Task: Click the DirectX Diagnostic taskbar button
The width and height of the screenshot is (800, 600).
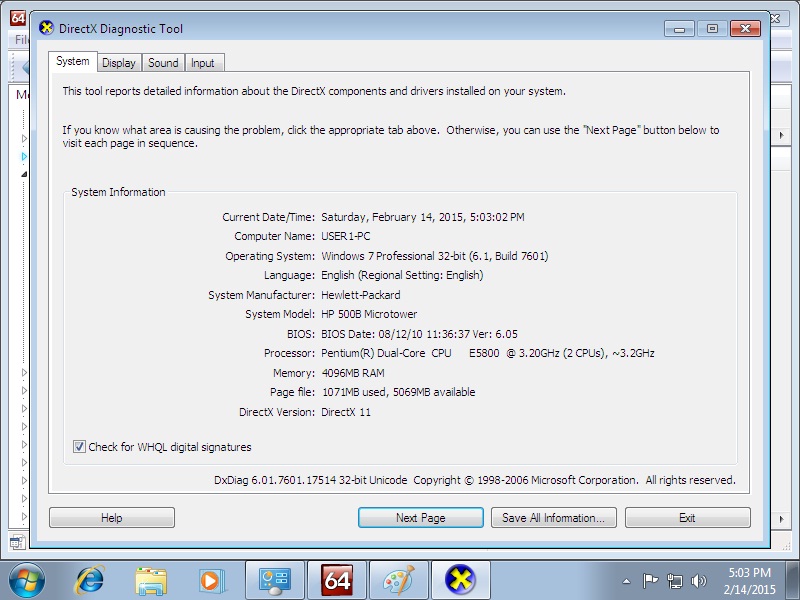Action: tap(460, 579)
